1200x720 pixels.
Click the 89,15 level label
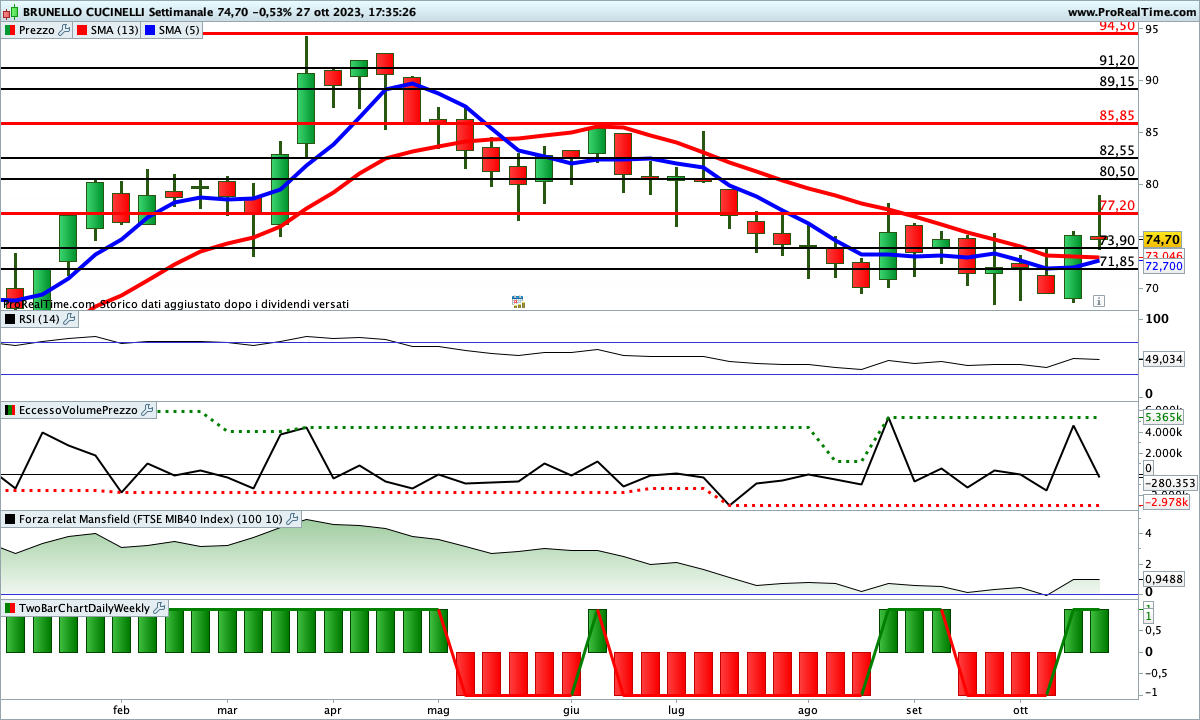coord(1117,82)
